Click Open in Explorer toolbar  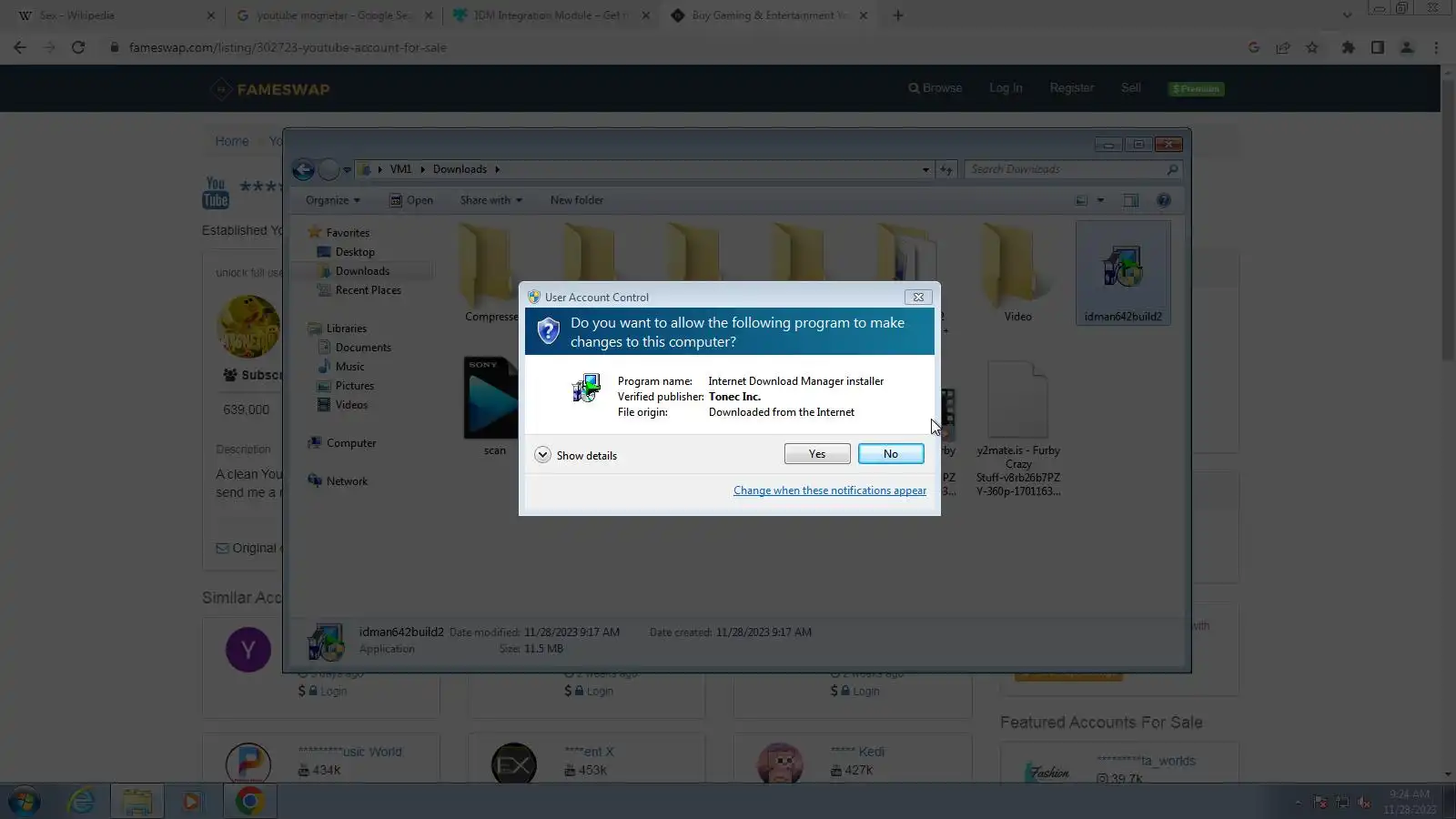pyautogui.click(x=411, y=200)
